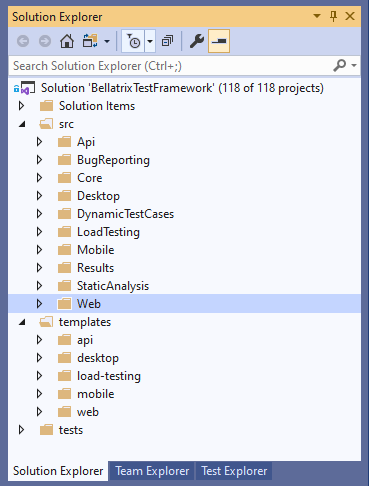
Task: Expand the mobile folder under templates
Action: click(39, 394)
